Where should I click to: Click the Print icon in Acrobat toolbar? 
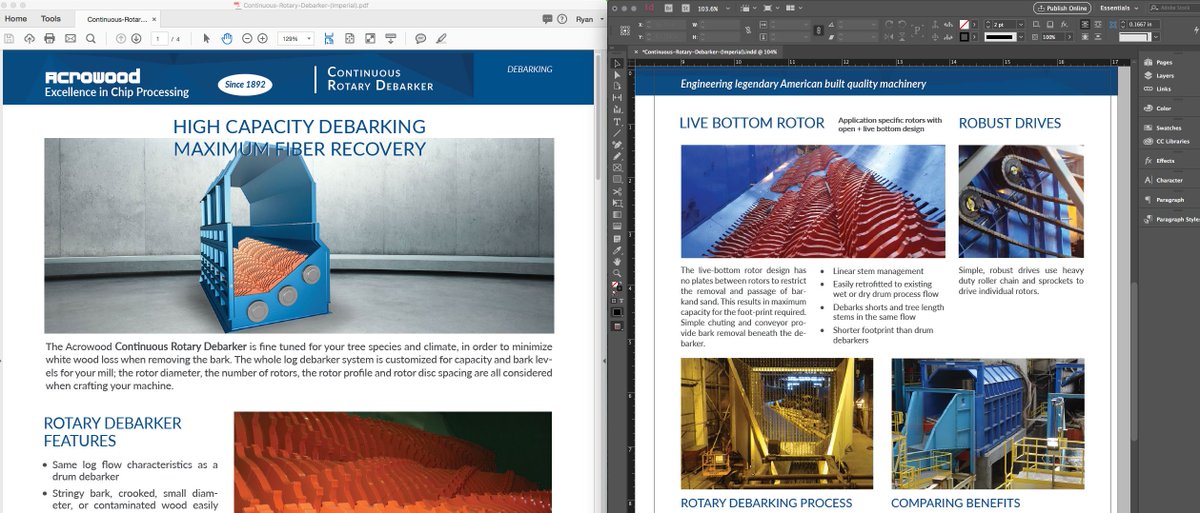click(x=50, y=38)
